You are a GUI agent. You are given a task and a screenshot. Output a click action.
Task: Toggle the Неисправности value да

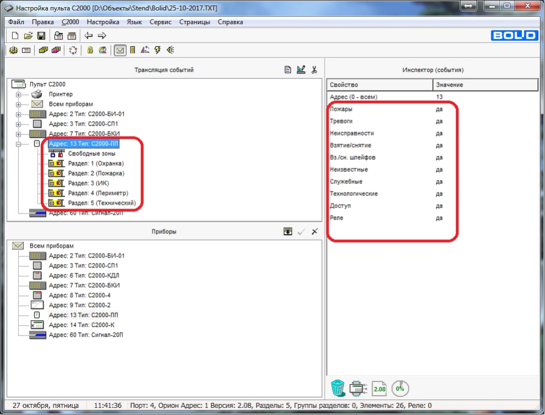pos(439,133)
